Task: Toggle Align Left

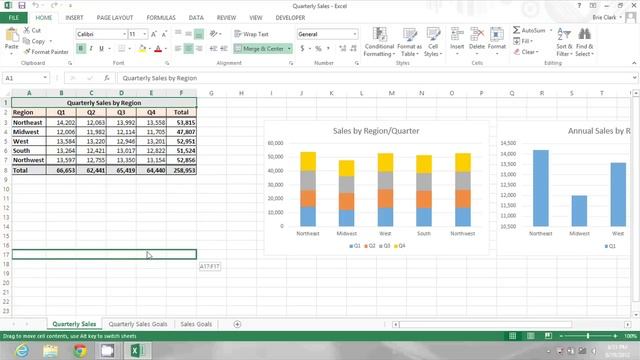Action: [178, 49]
